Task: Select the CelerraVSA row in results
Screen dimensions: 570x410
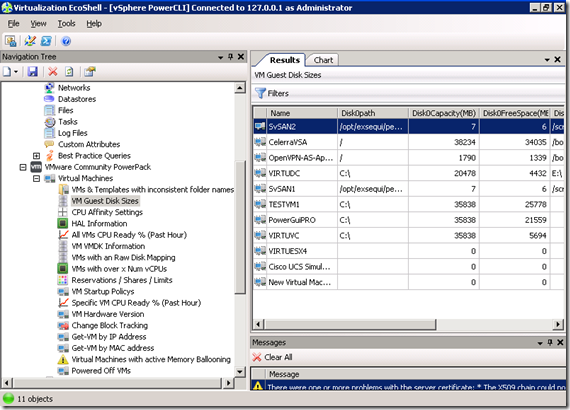Action: coord(409,142)
